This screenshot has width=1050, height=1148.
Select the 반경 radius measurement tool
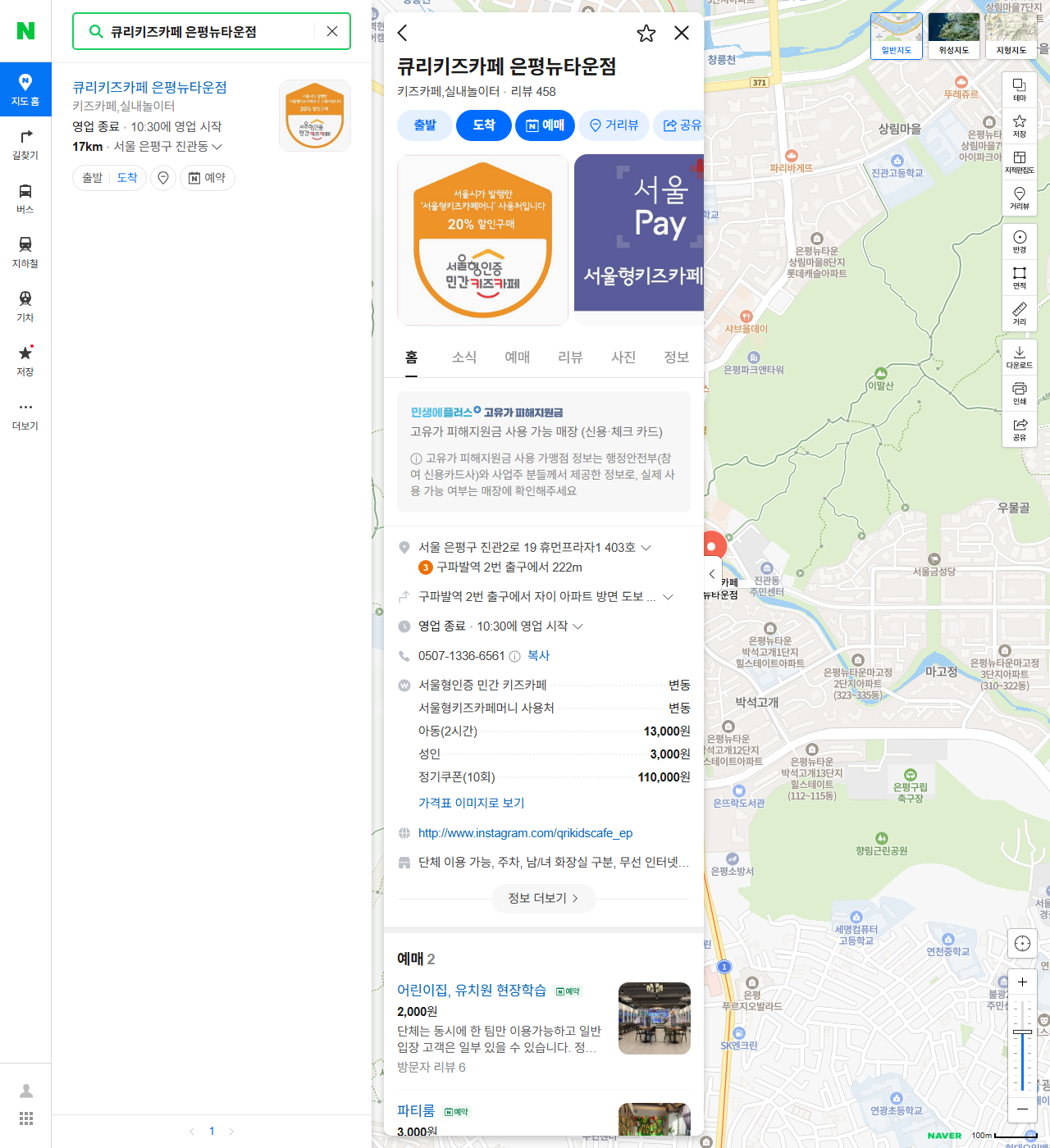click(x=1020, y=241)
